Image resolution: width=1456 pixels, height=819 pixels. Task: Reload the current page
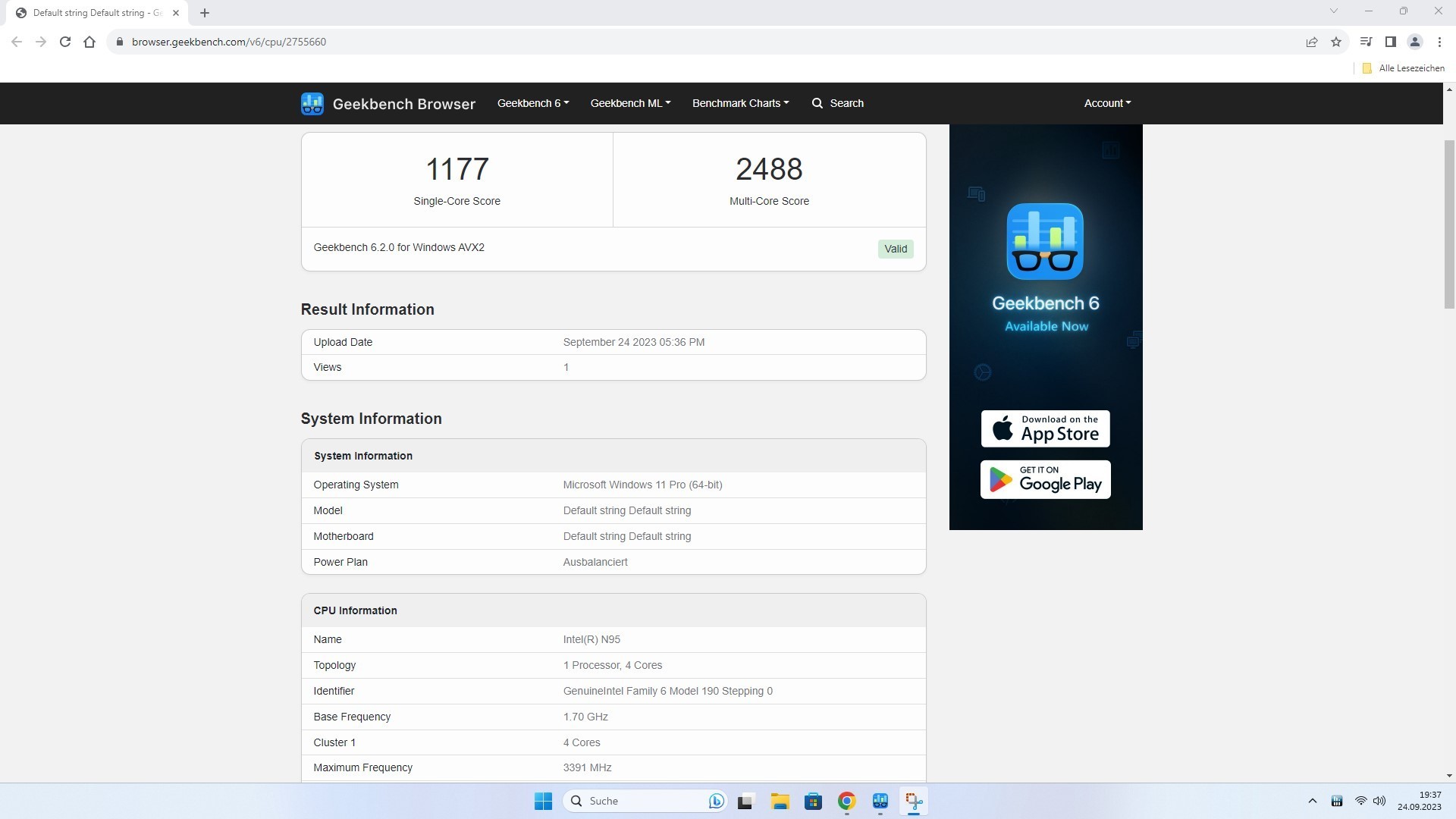(x=65, y=42)
